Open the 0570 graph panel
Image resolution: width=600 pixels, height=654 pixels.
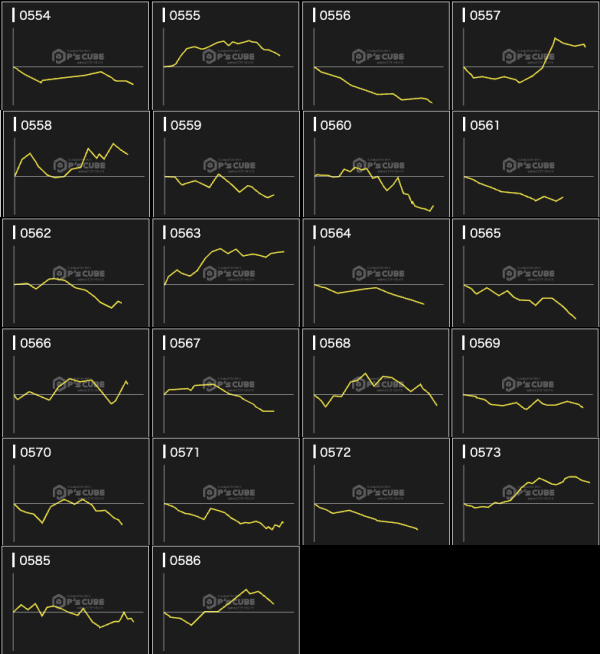75,491
